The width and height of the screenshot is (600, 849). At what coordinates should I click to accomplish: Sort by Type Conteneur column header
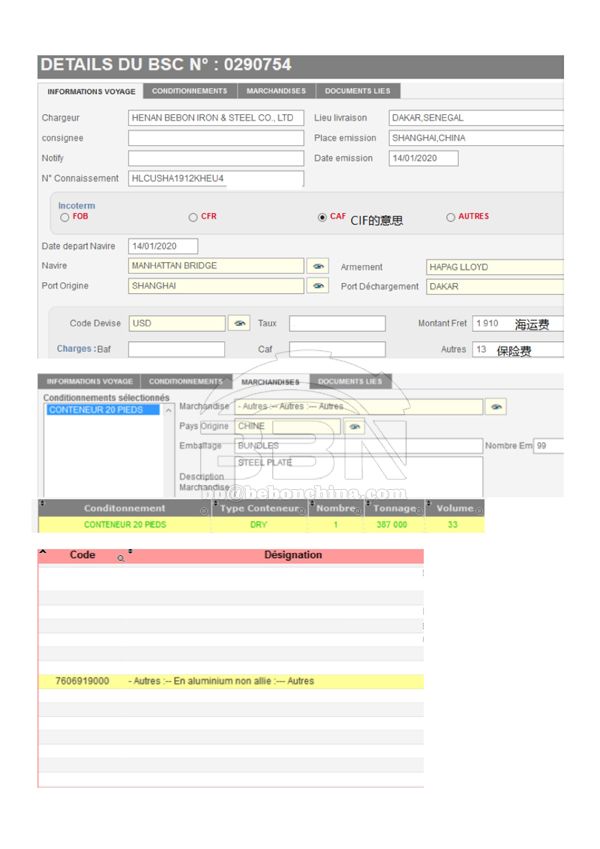[x=259, y=508]
